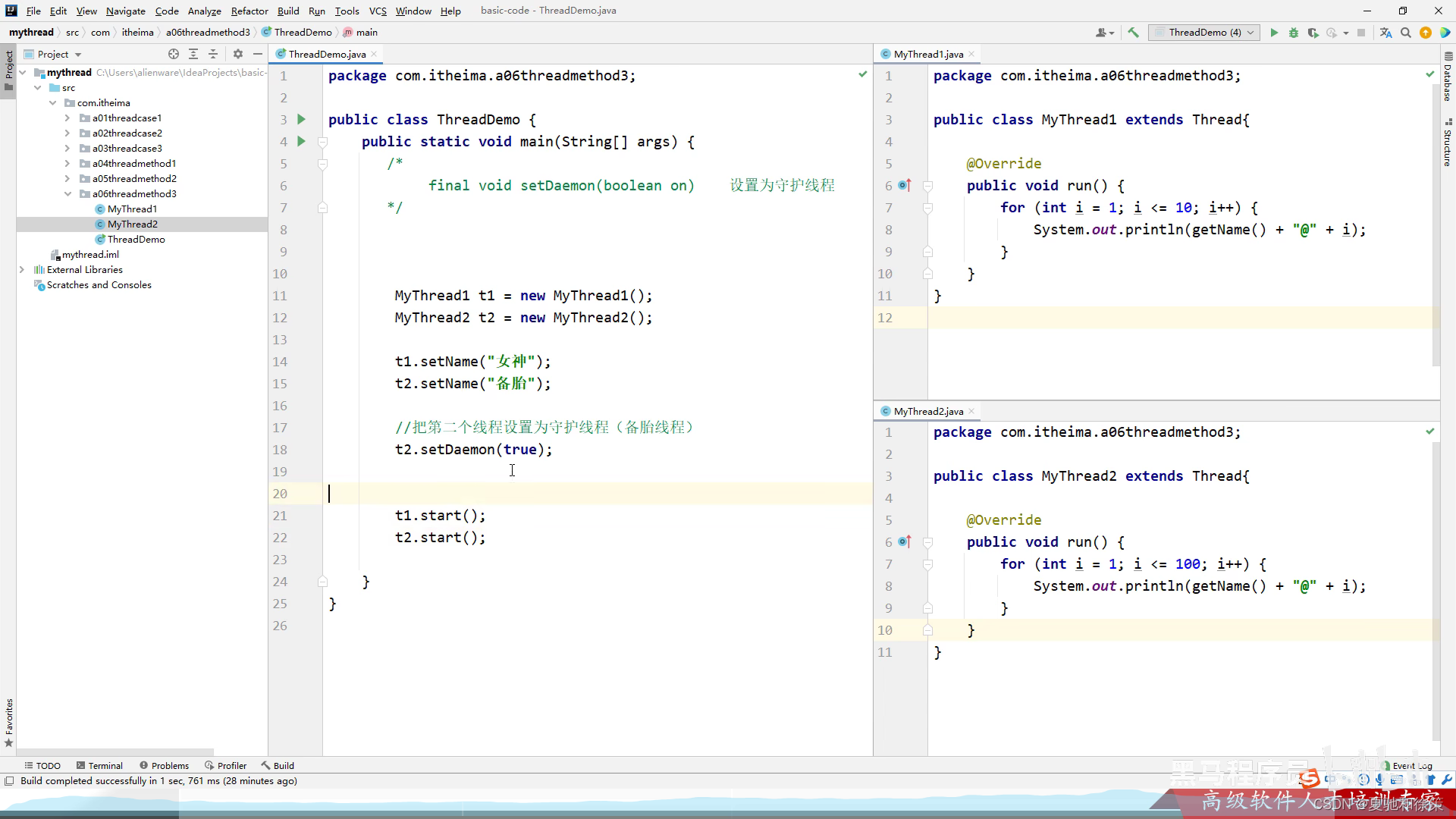Start debugging with the bug icon
The height and width of the screenshot is (819, 1456).
coord(1294,33)
